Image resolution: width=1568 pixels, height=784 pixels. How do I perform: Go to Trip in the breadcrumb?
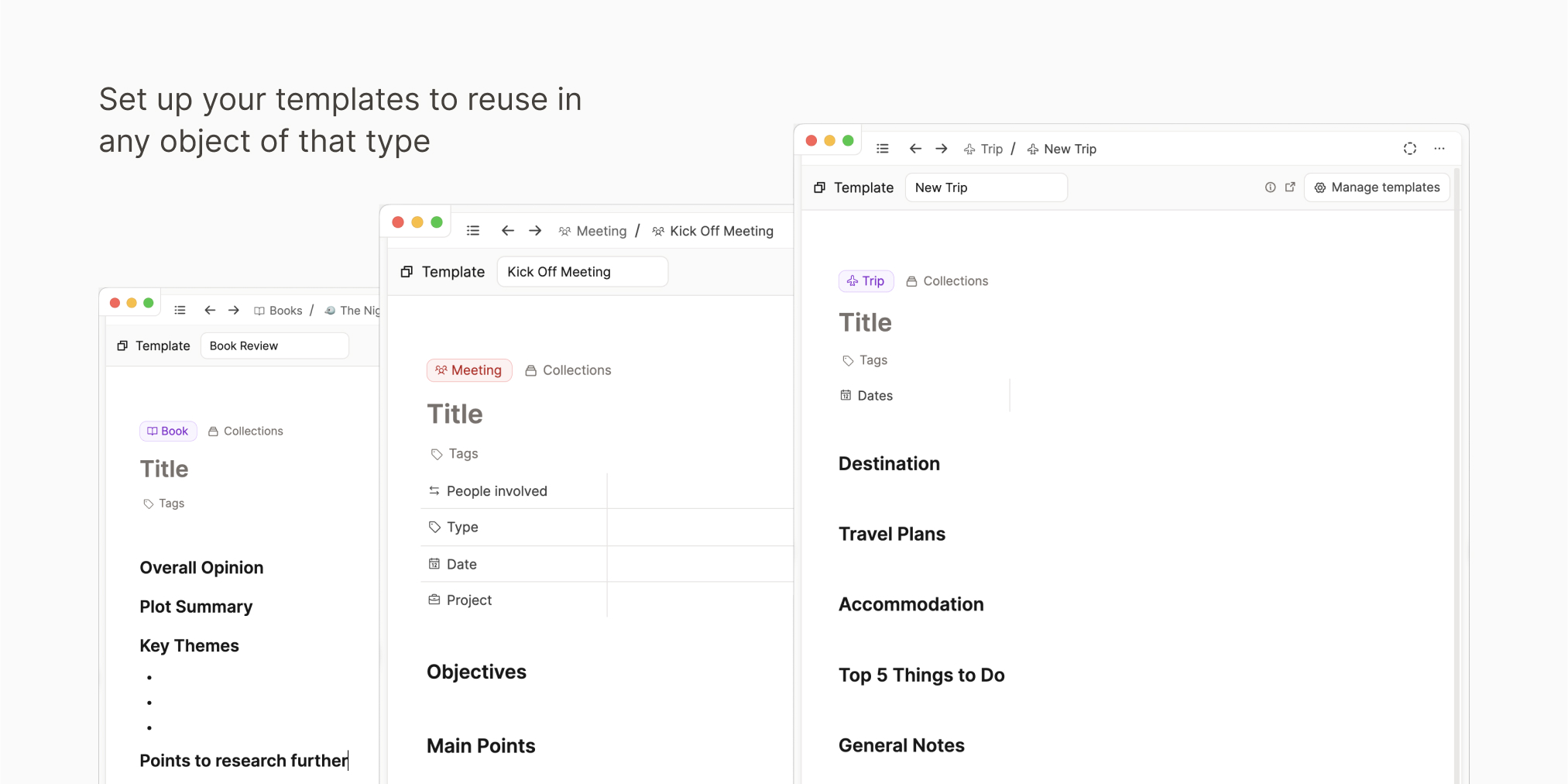point(983,149)
